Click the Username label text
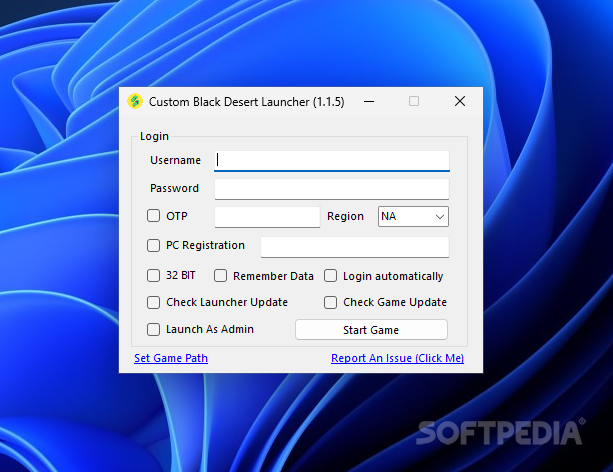 (175, 160)
